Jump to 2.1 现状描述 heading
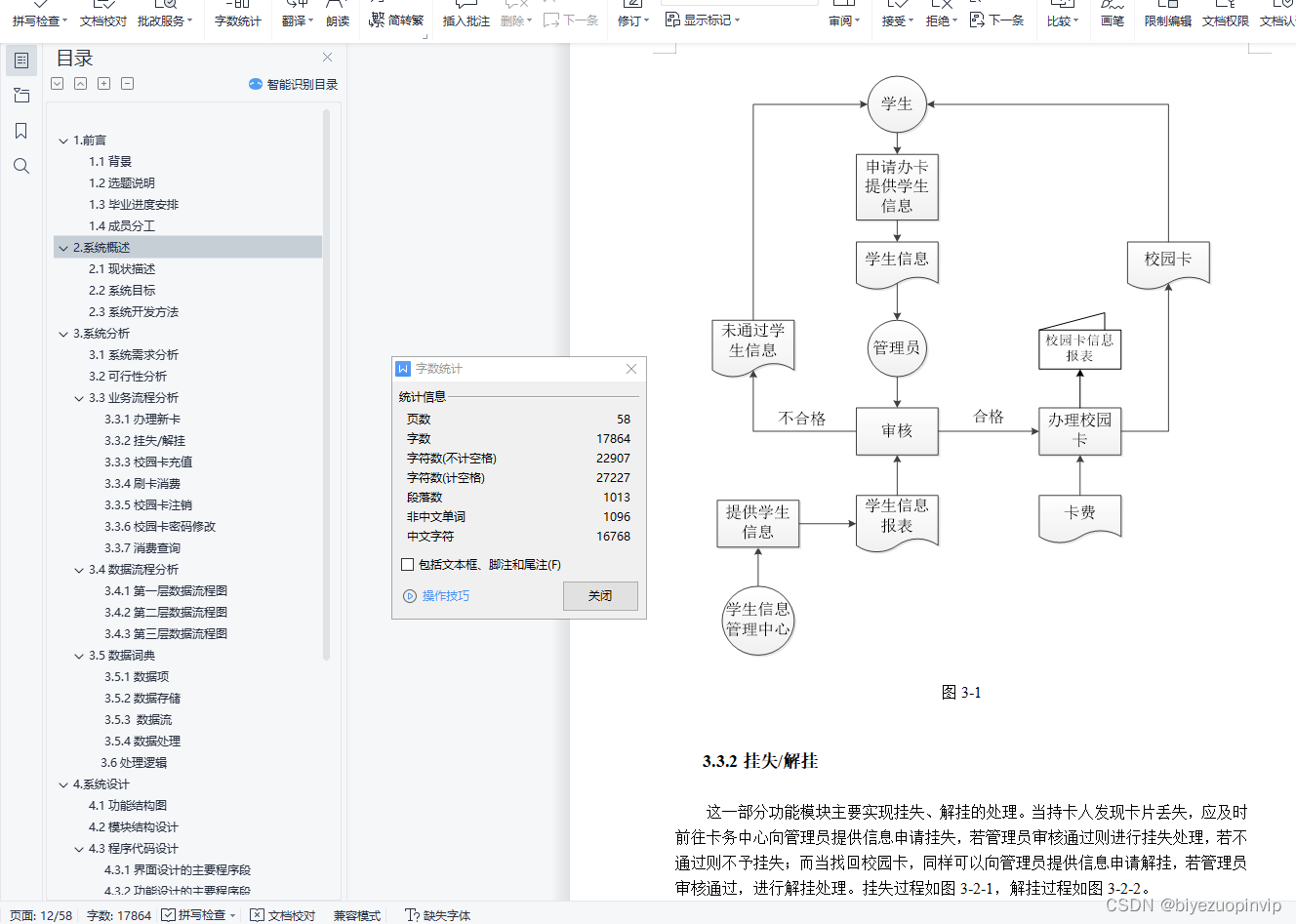1296x924 pixels. (x=122, y=269)
